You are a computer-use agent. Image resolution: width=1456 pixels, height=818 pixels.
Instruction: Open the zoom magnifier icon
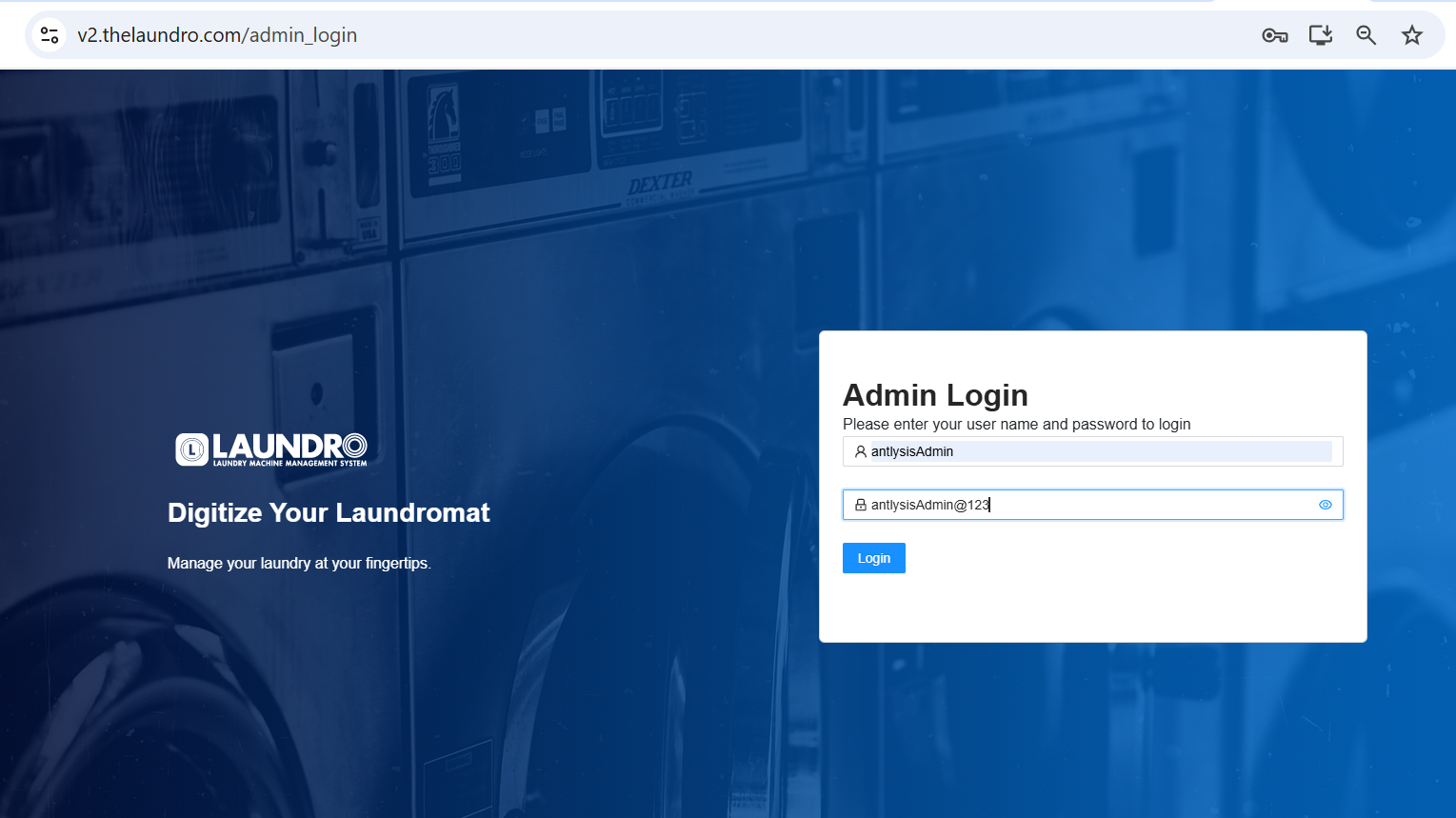pyautogui.click(x=1366, y=35)
